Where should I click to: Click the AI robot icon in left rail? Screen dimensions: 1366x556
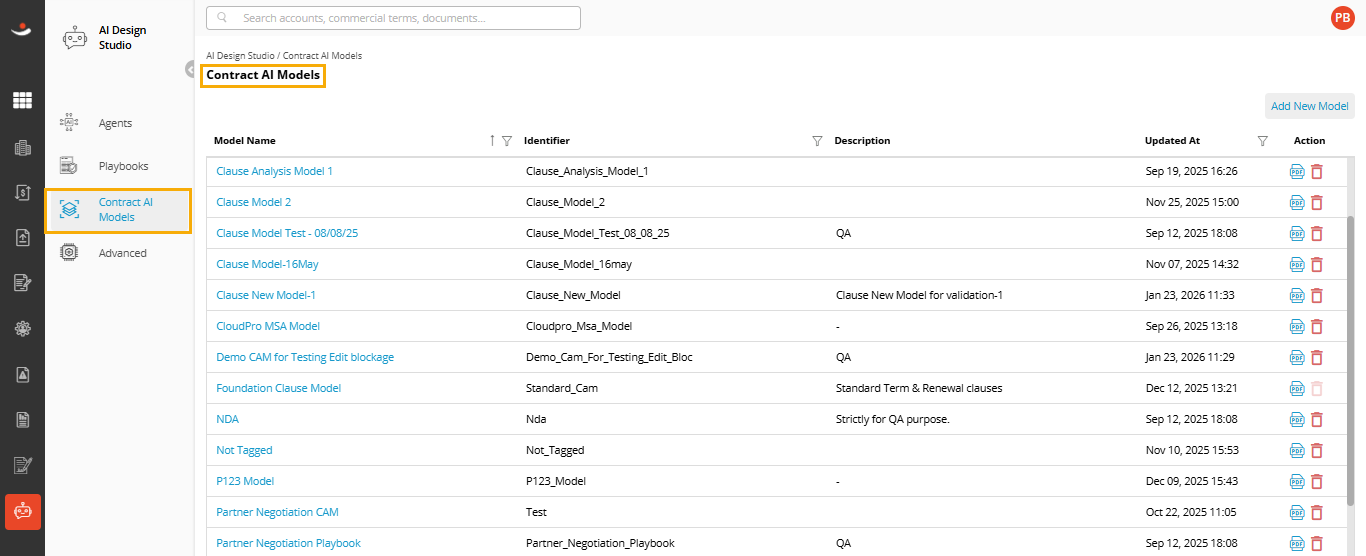click(22, 511)
